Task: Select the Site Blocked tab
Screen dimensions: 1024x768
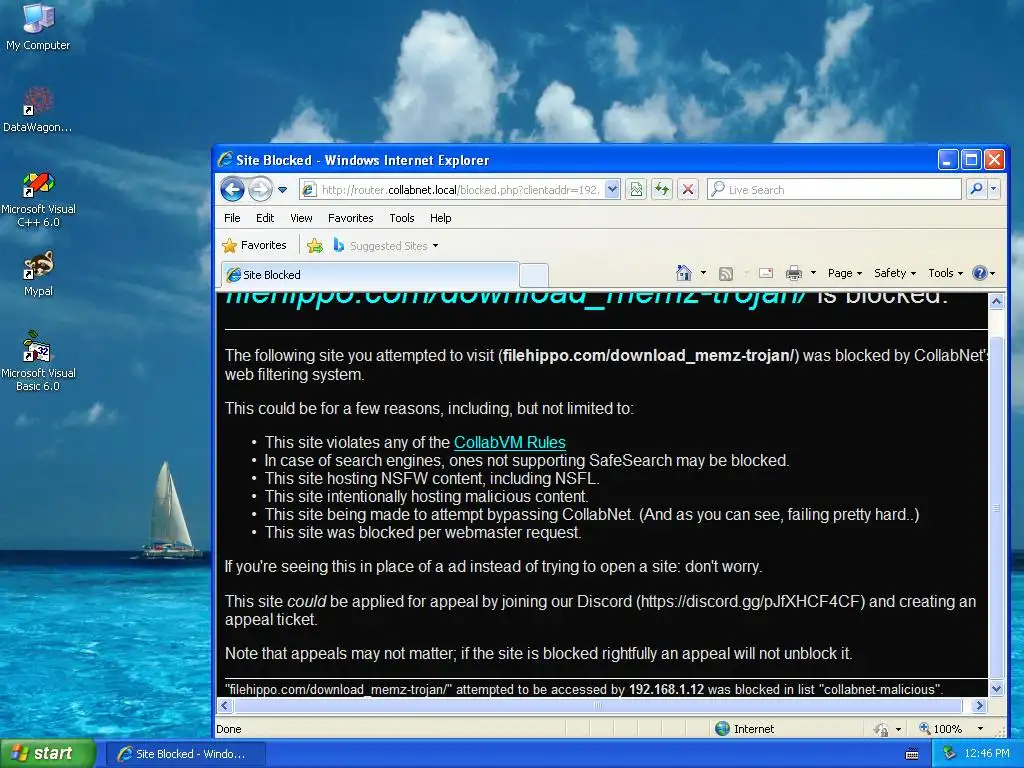Action: point(370,275)
